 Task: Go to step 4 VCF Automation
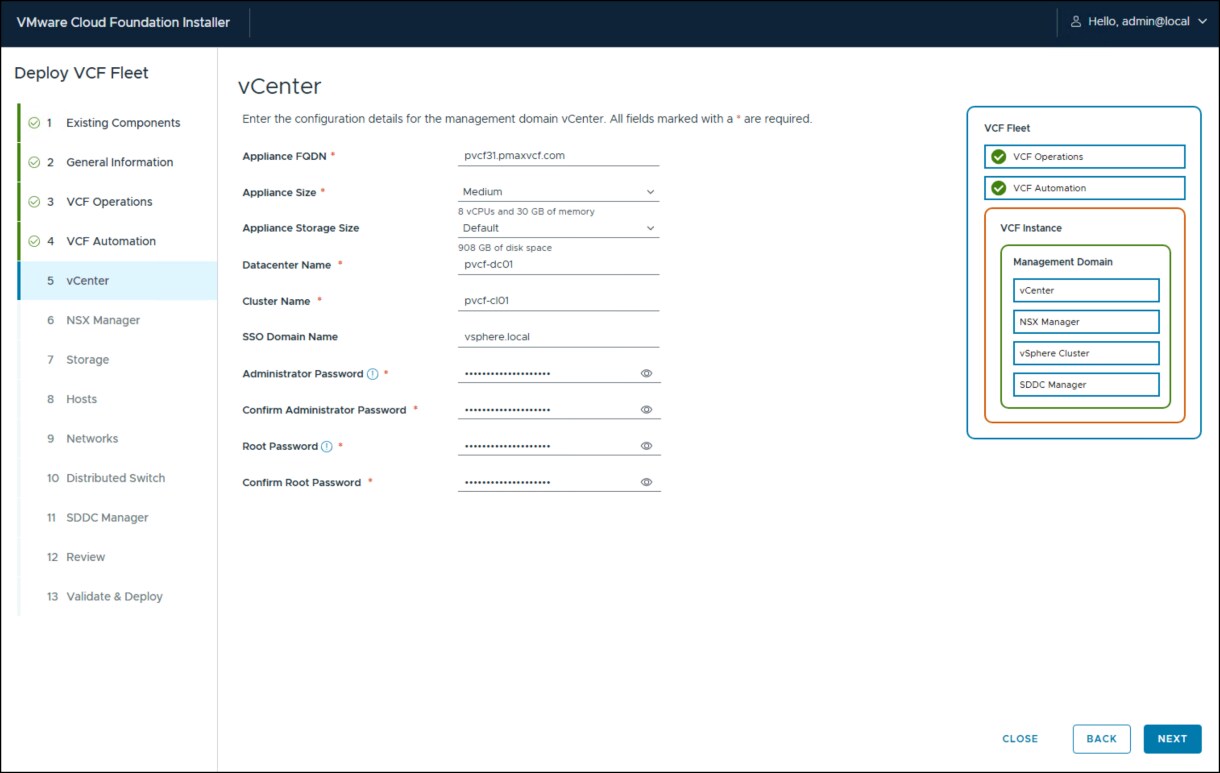(118, 241)
